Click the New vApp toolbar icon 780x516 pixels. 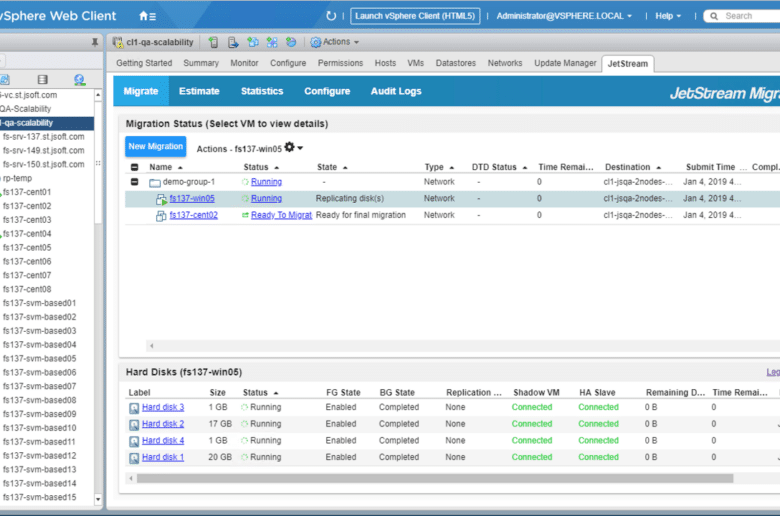(272, 42)
